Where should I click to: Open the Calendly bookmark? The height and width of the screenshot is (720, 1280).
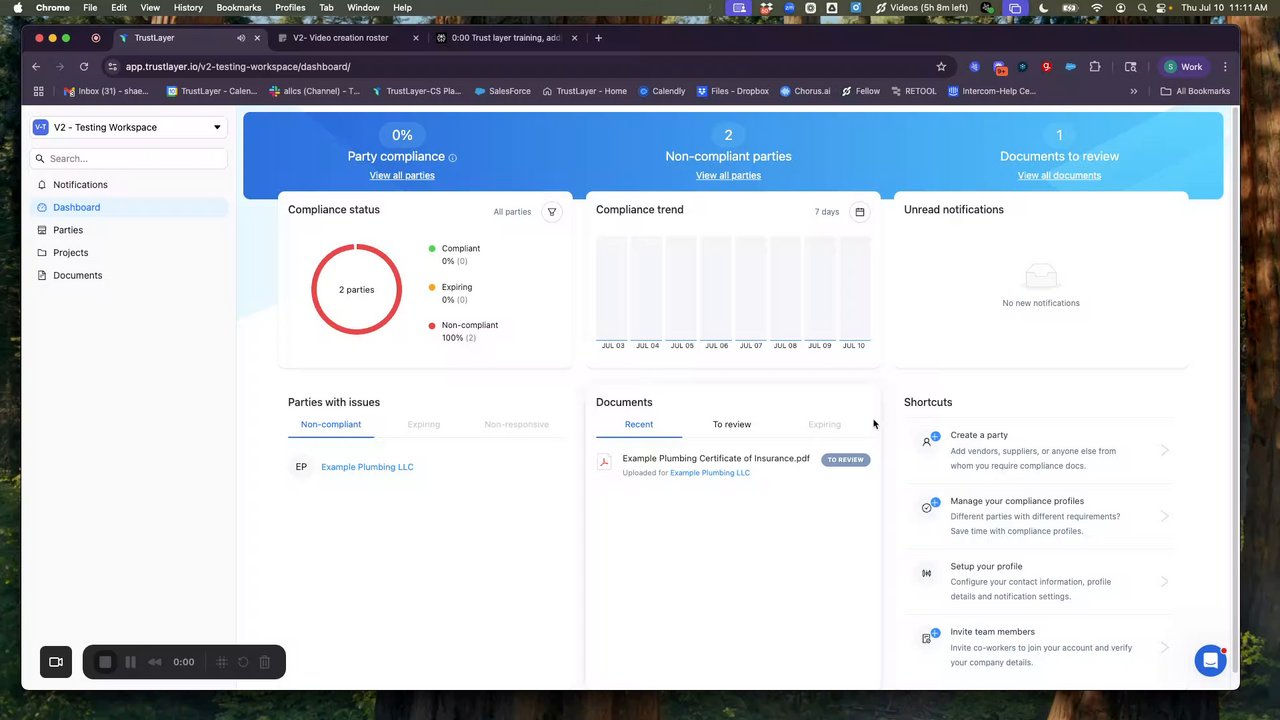tap(662, 91)
